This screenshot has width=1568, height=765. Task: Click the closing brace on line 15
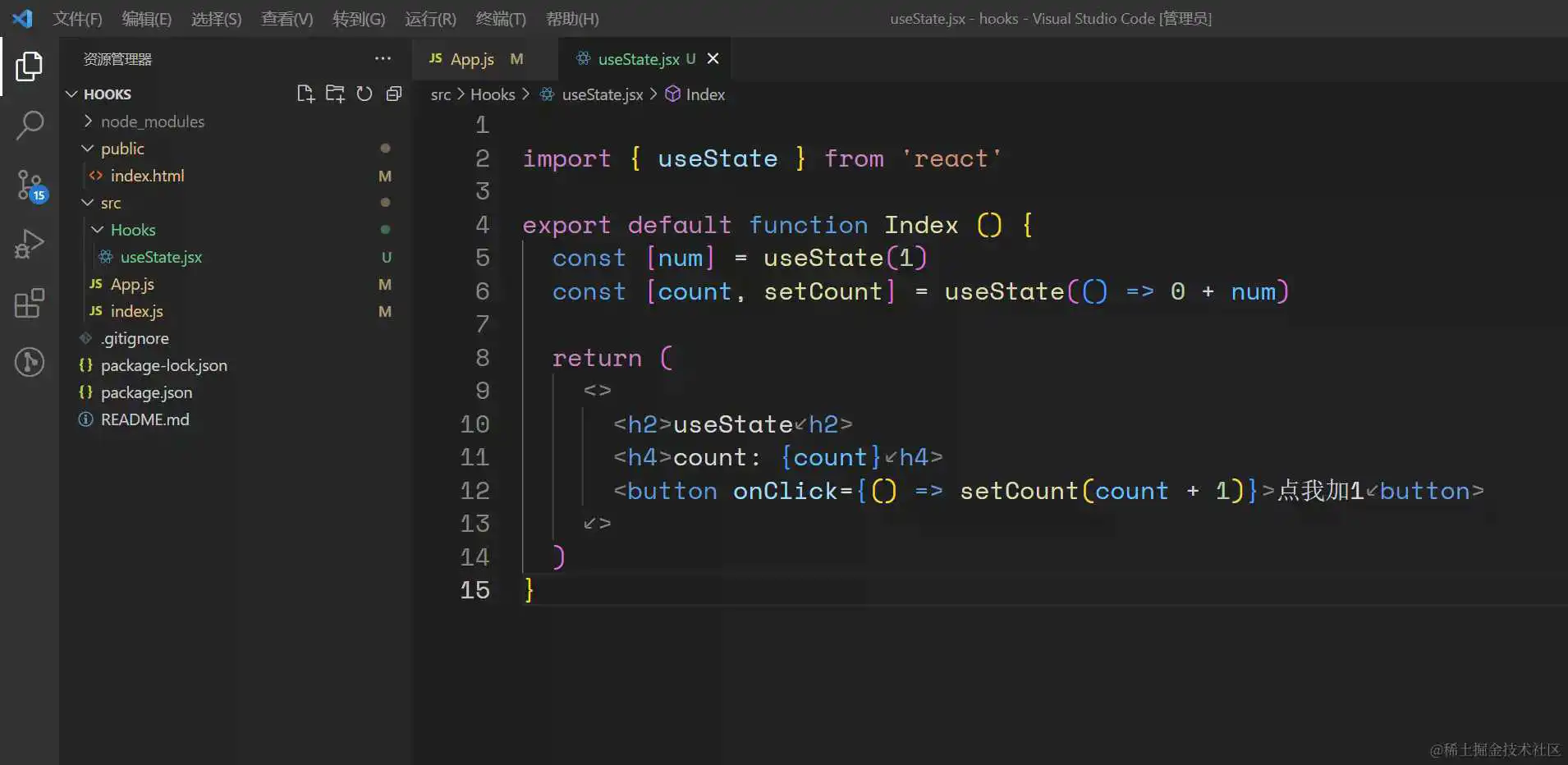tap(530, 589)
